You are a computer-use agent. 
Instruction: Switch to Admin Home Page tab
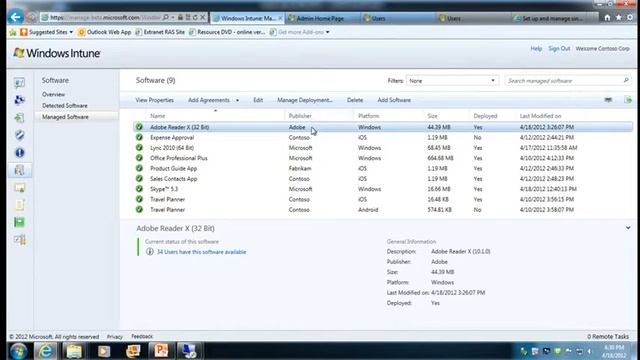(x=320, y=18)
